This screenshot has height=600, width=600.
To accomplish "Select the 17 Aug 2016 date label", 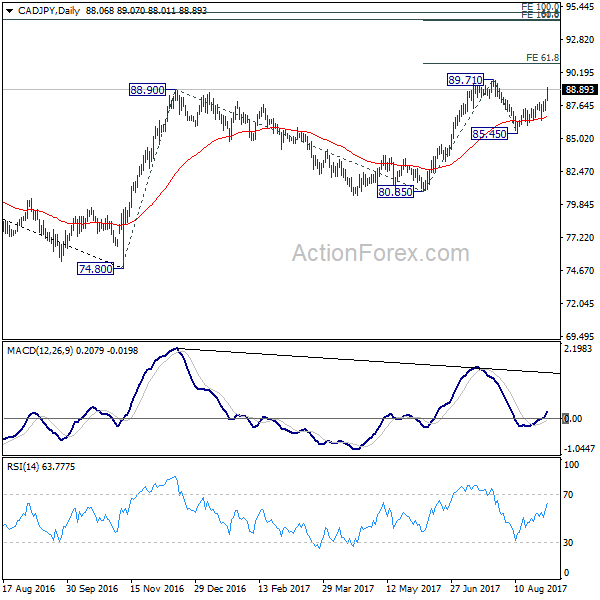I will tap(29, 588).
